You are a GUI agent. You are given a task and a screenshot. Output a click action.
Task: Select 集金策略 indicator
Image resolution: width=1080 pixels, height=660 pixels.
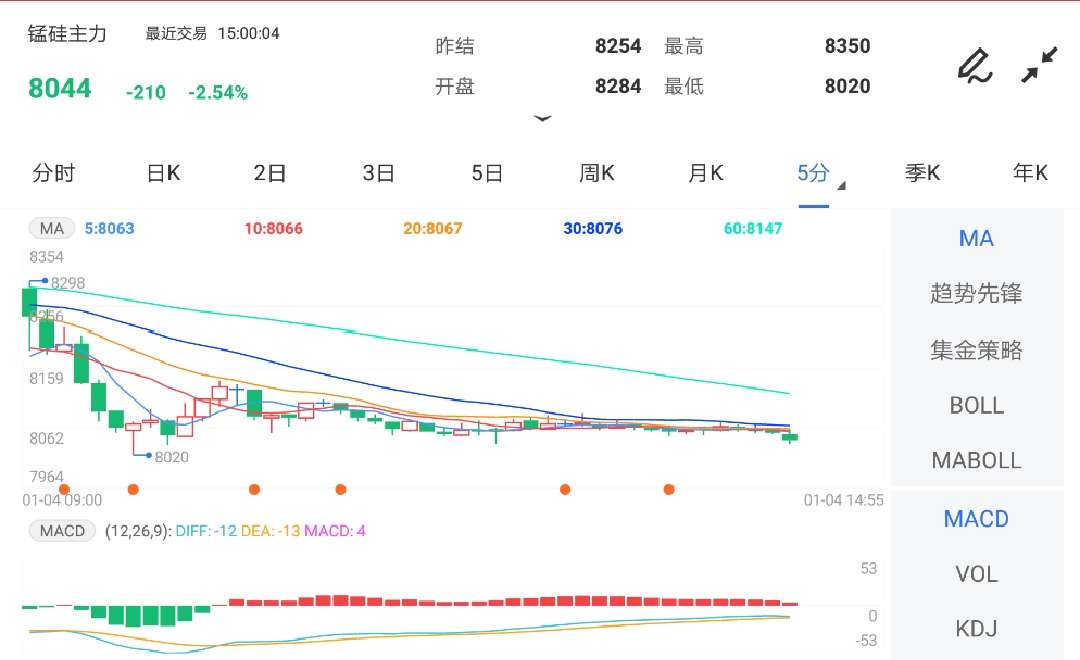coord(976,350)
